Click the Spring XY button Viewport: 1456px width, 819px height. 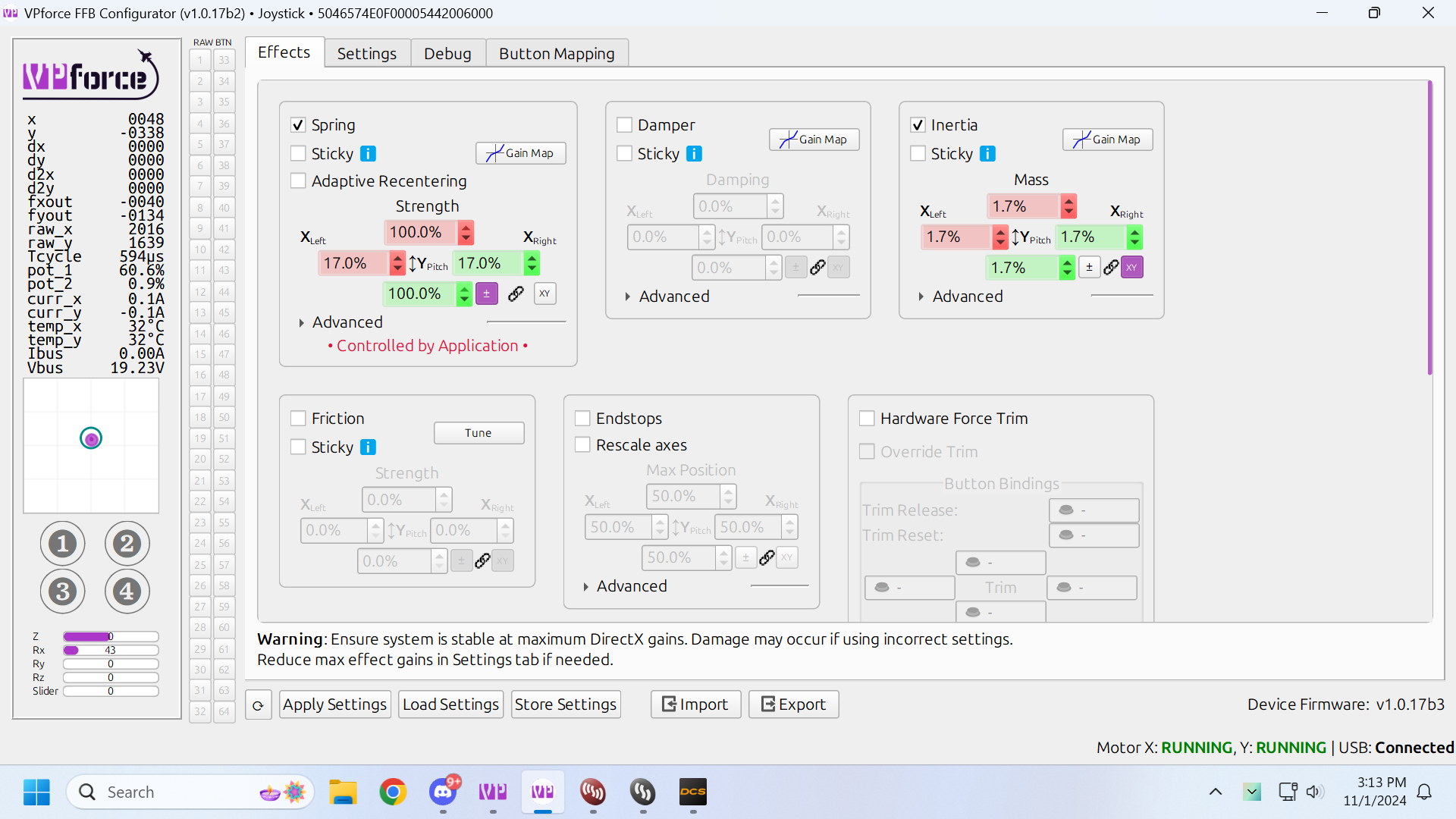[x=544, y=293]
